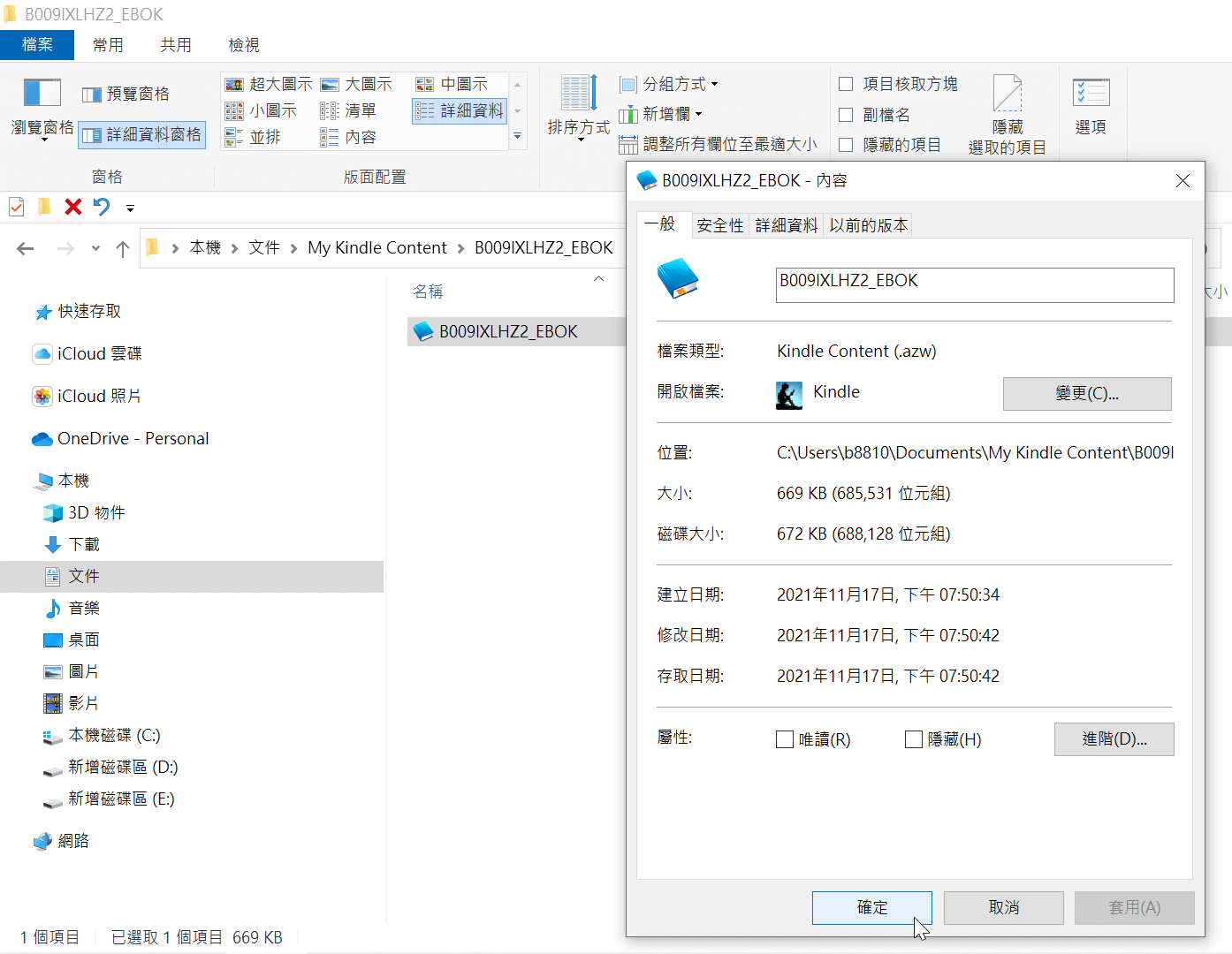This screenshot has height=954, width=1232.
Task: Select 超大圖示 extra large icons layout
Action: tap(269, 84)
